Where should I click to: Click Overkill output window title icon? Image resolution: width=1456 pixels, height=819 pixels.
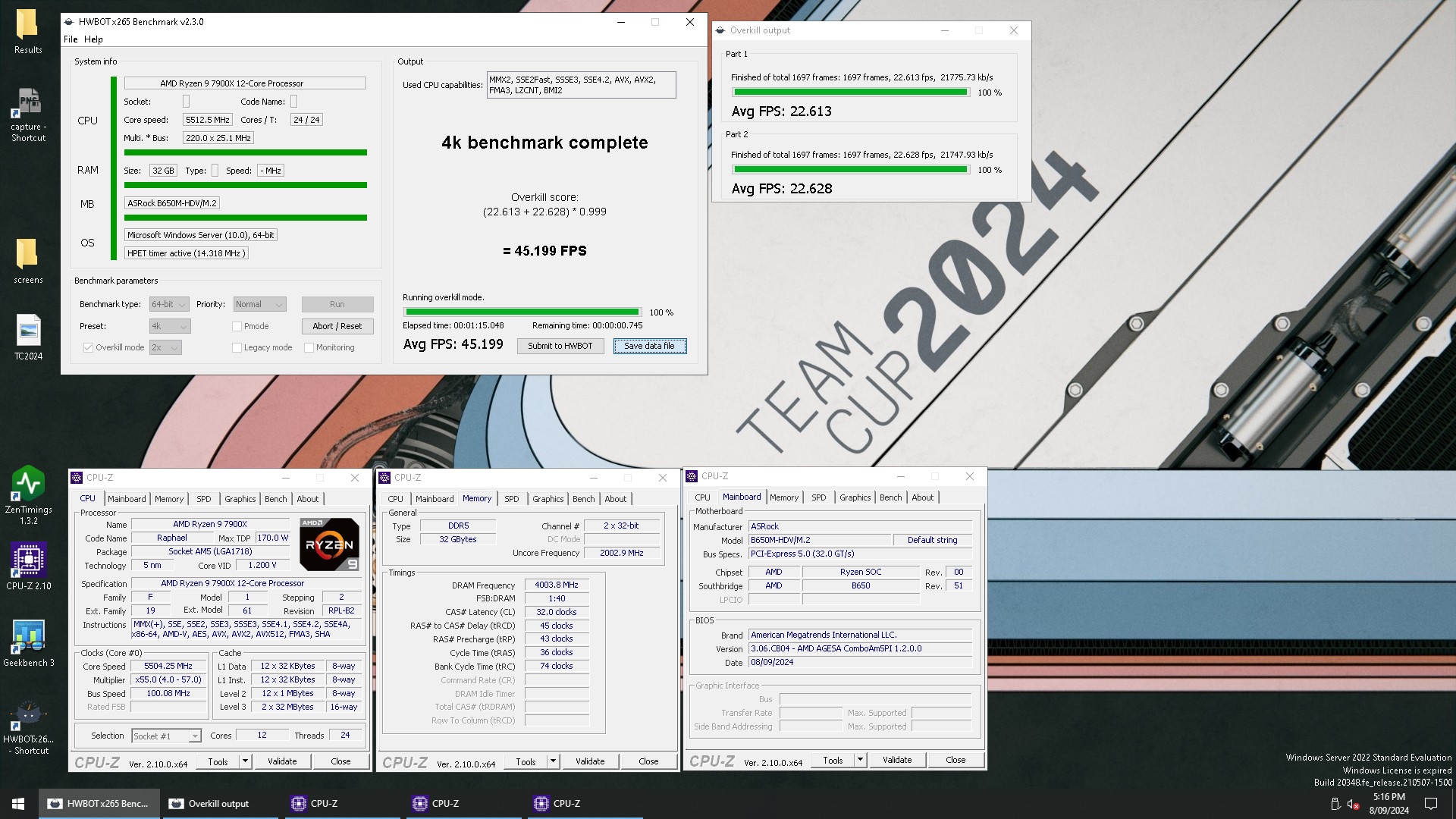coord(720,30)
